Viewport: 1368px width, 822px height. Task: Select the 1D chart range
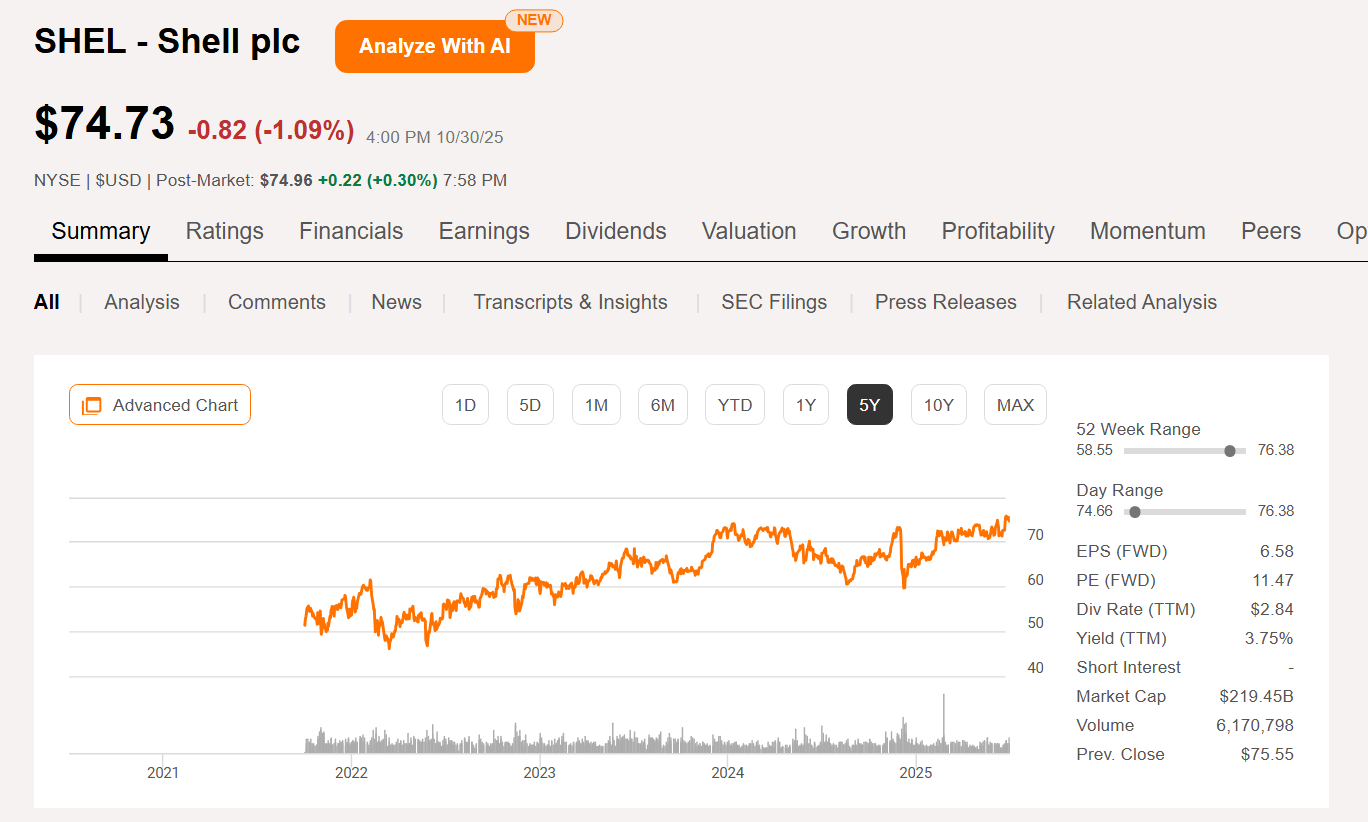tap(465, 405)
